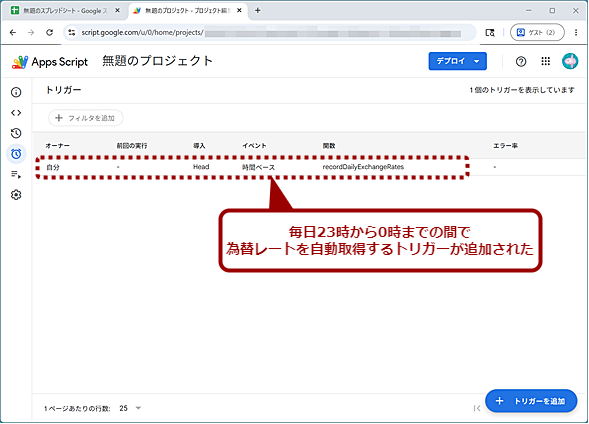Open project history icon in sidebar
This screenshot has height=424, width=589.
16,133
